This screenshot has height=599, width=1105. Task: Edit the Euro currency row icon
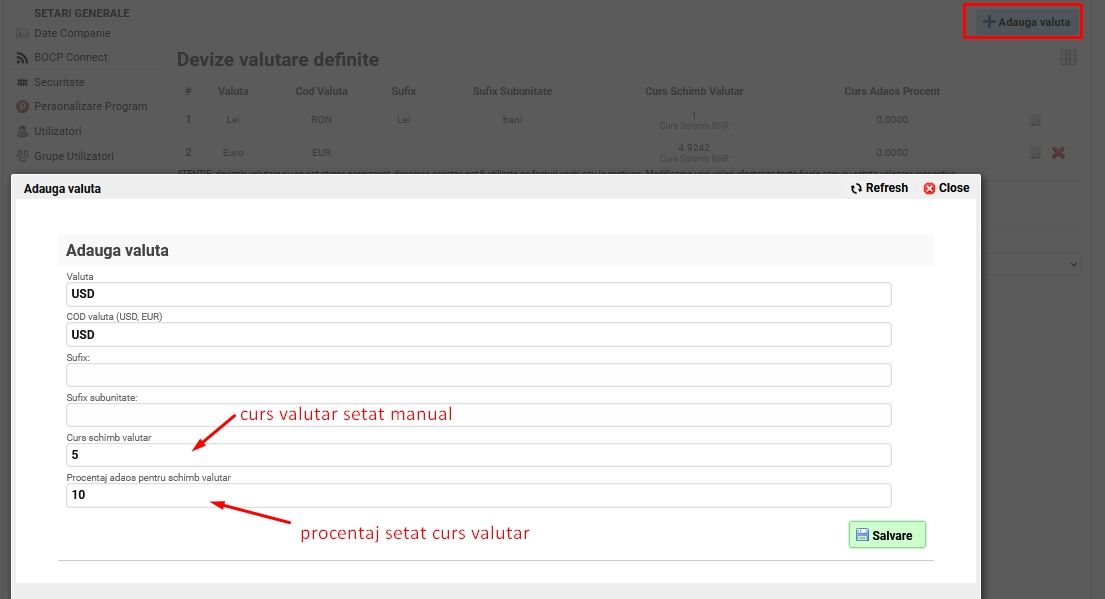coord(1035,153)
